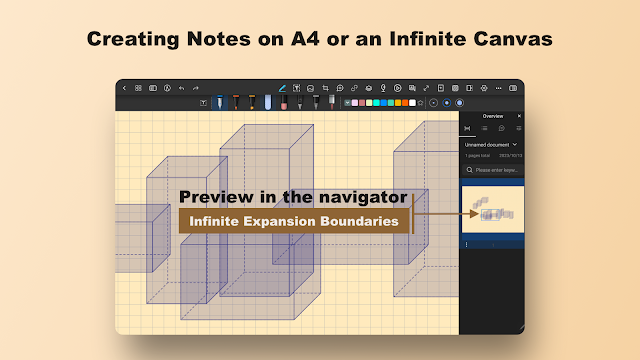Viewport: 640px width, 360px height.
Task: Insert an image with picture icon
Action: point(311,88)
